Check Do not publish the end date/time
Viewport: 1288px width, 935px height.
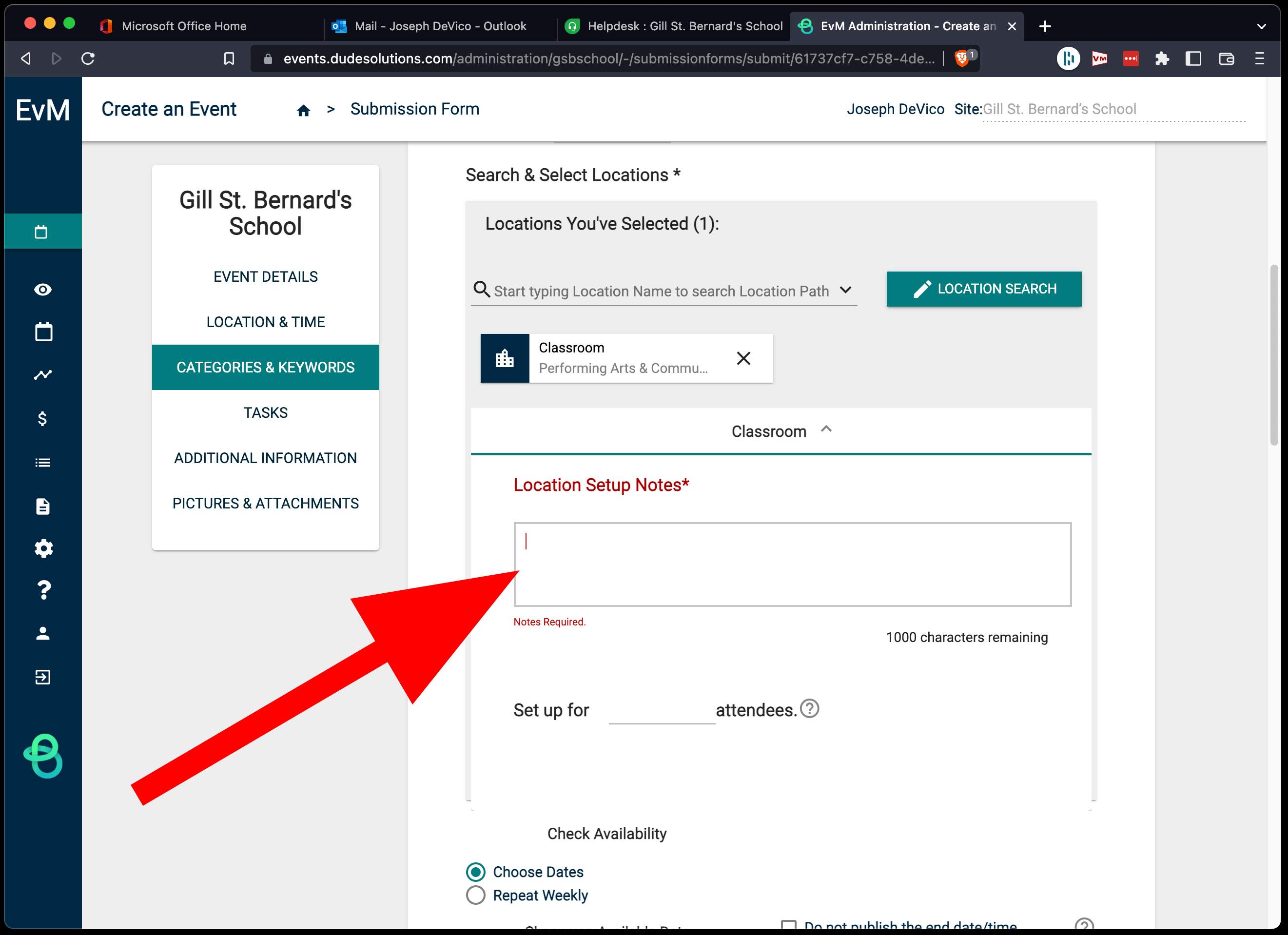788,925
